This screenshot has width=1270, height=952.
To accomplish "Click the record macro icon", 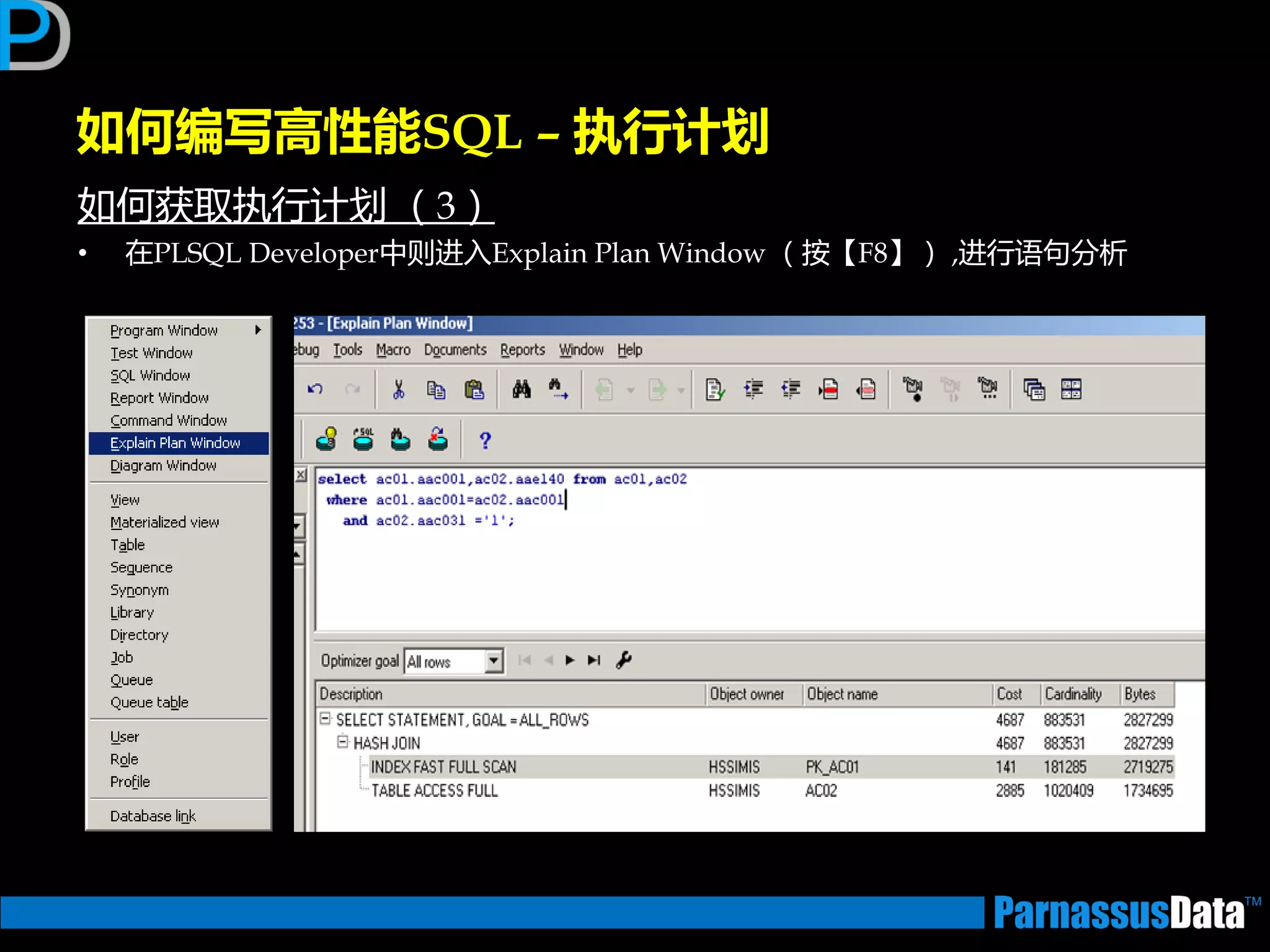I will pyautogui.click(x=913, y=389).
